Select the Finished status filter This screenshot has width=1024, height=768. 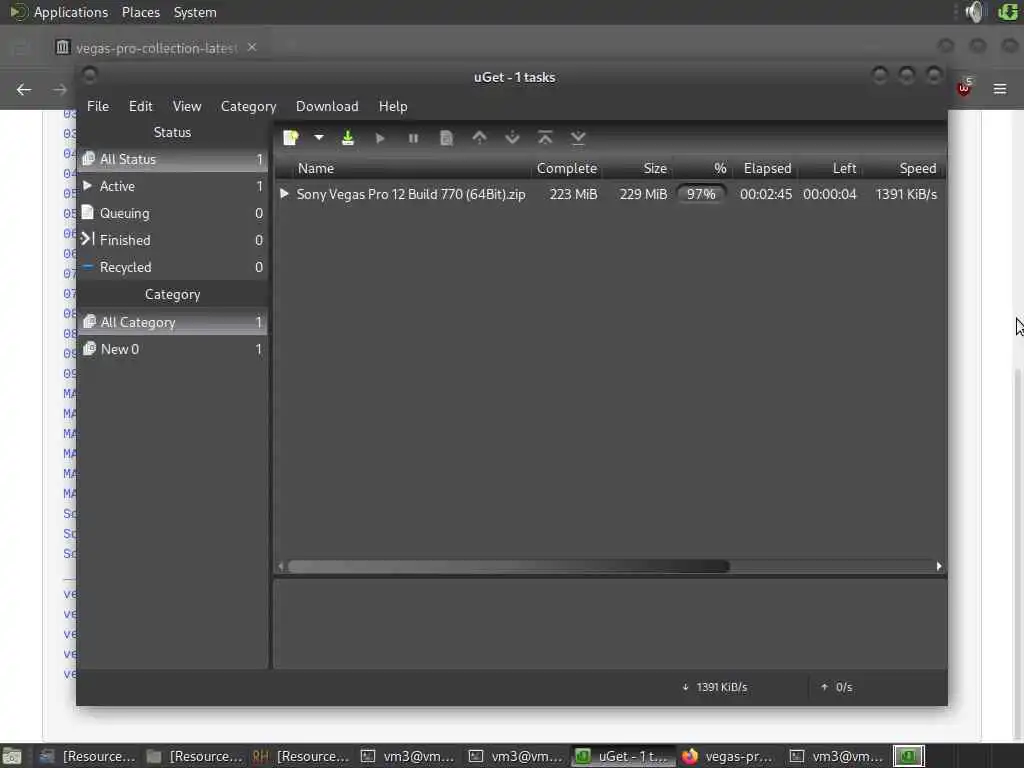point(172,240)
